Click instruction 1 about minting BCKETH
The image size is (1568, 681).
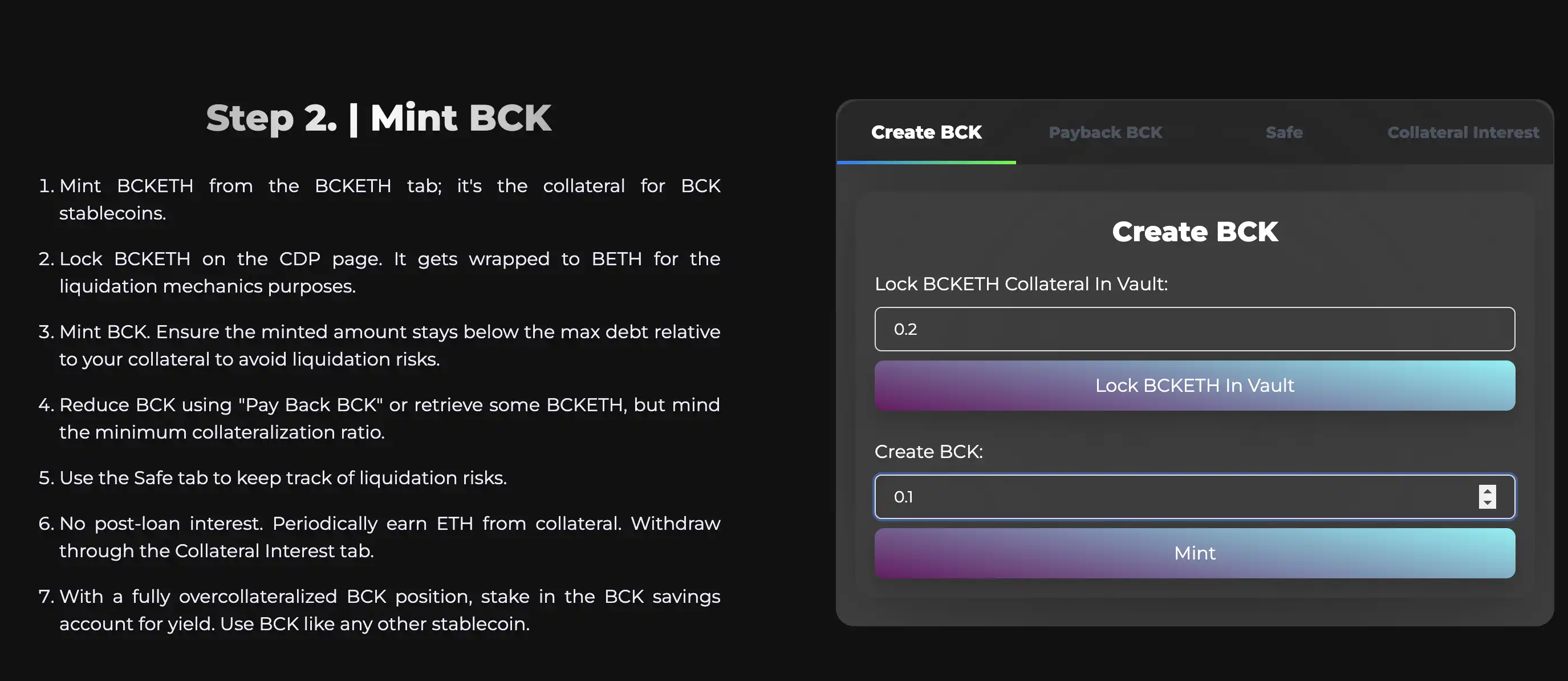(379, 199)
